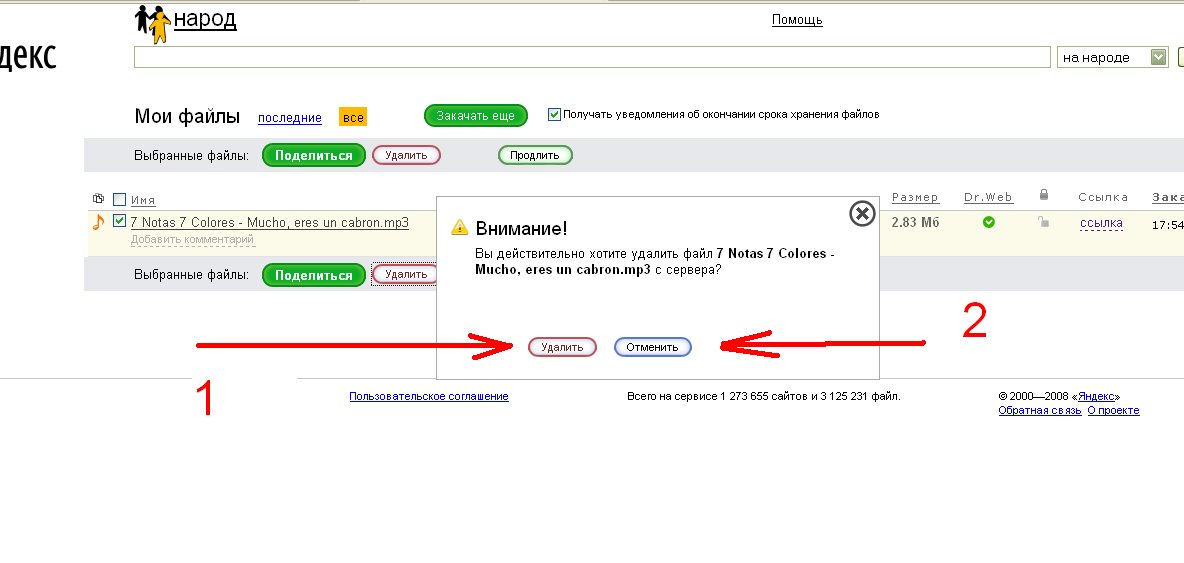This screenshot has height=563, width=1184.
Task: Select the все files tab
Action: point(353,117)
